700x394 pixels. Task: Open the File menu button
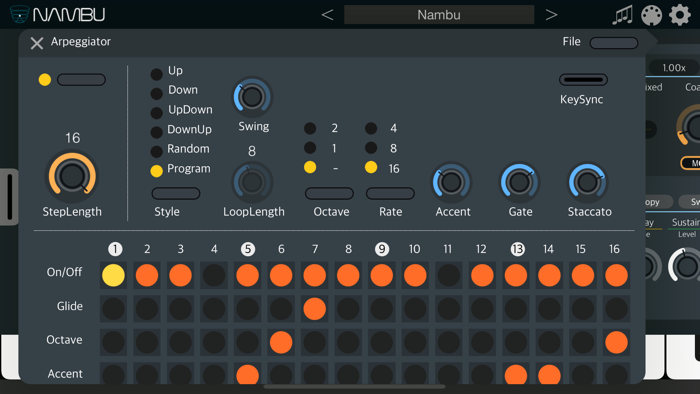(613, 42)
